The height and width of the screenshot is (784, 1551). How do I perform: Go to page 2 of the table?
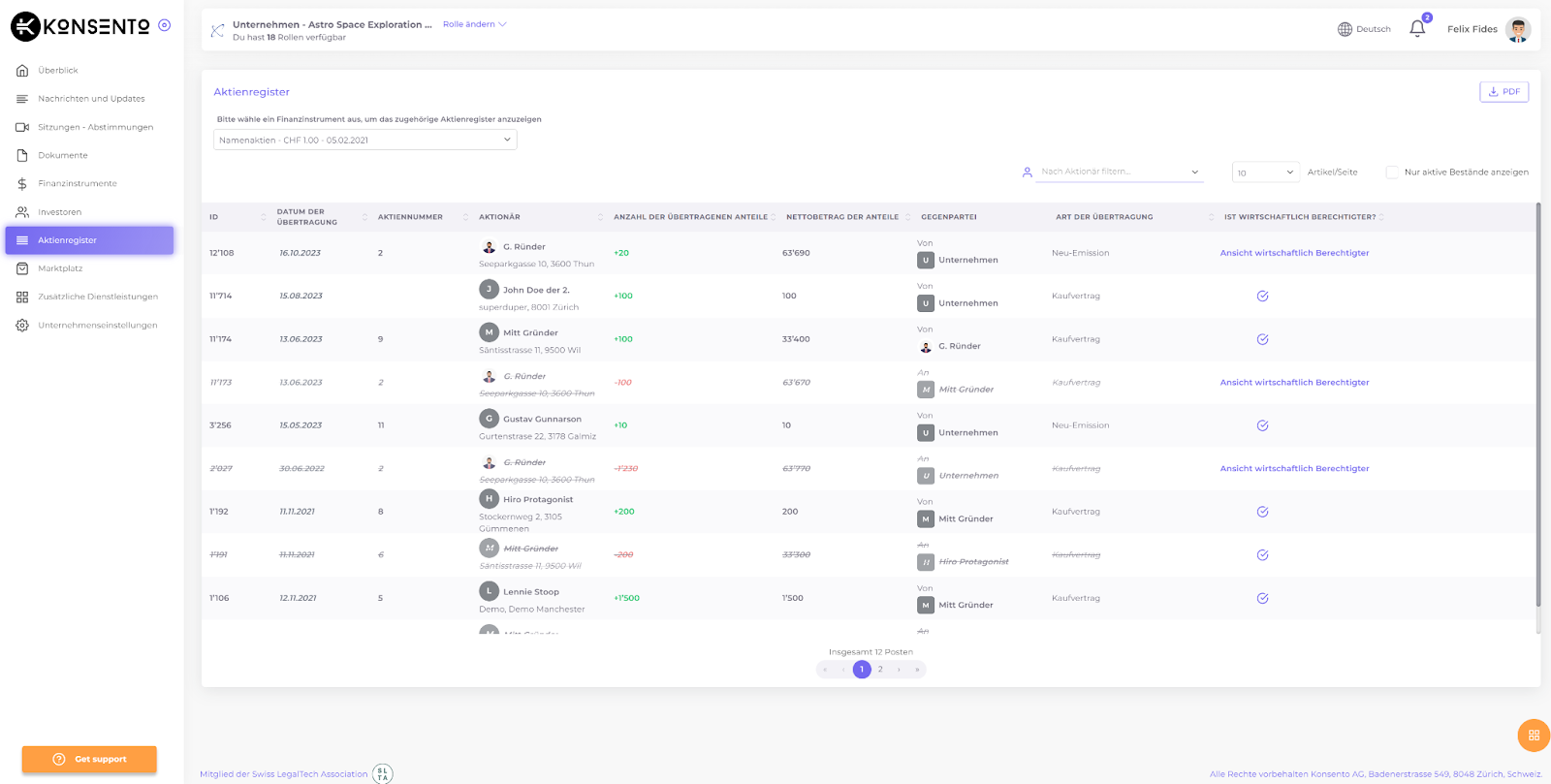tap(880, 670)
